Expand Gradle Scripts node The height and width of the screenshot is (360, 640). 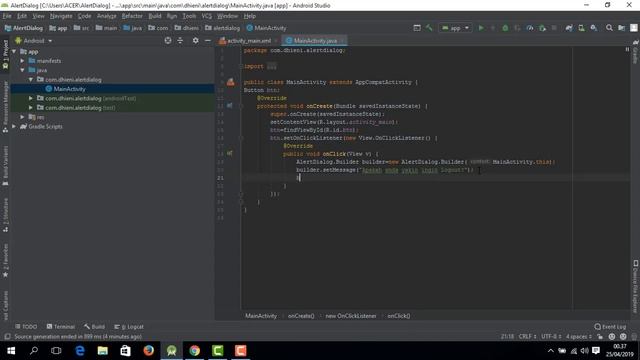14,127
